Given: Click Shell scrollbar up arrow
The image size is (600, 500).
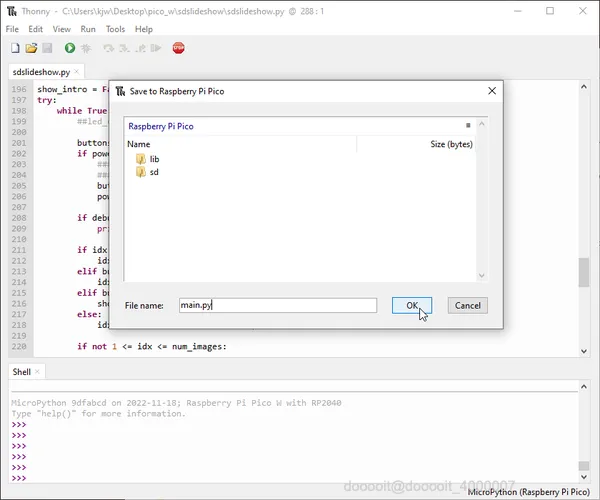Looking at the screenshot, I should pyautogui.click(x=584, y=387).
